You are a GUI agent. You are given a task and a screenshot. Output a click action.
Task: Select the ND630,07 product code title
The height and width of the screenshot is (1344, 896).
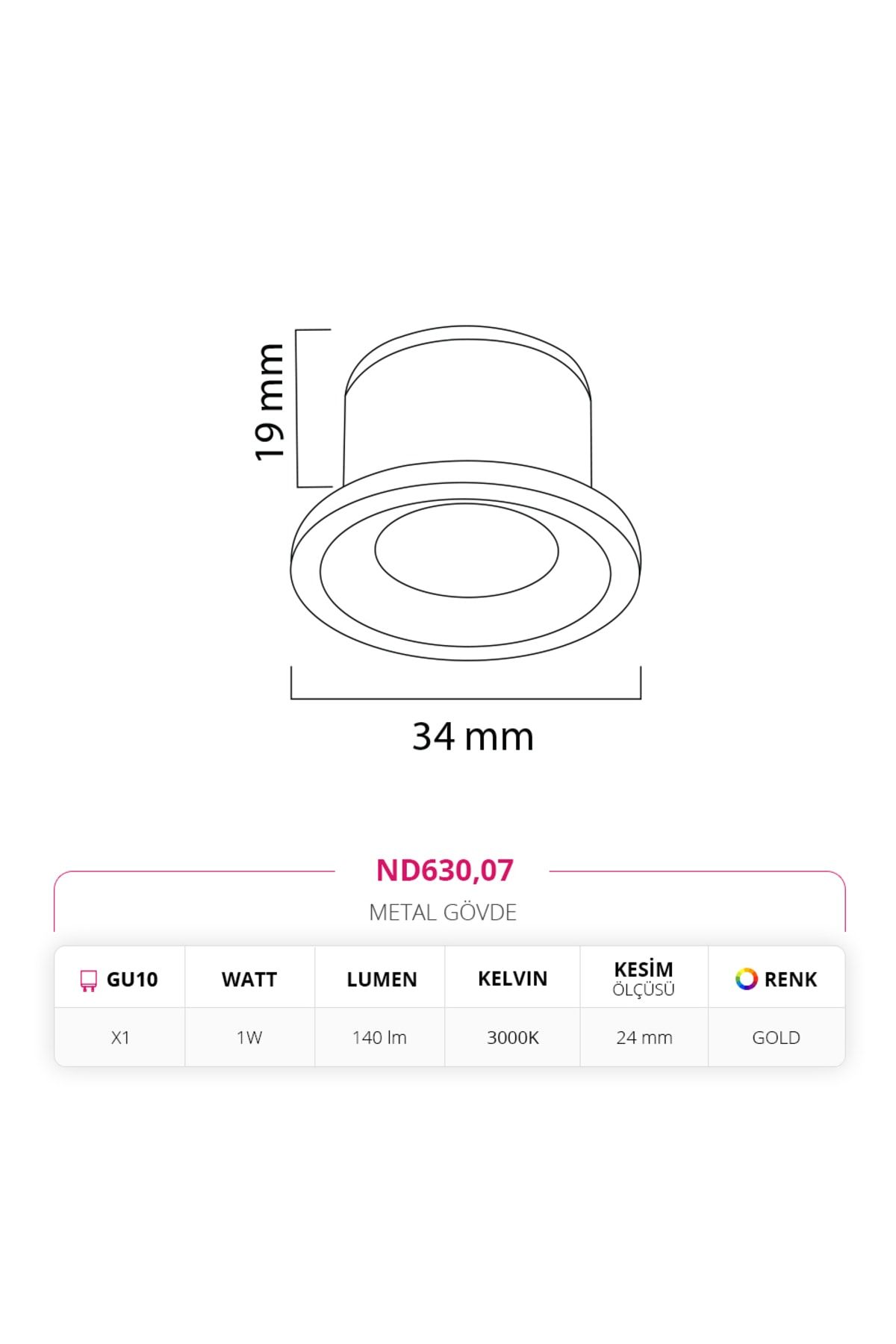[445, 871]
